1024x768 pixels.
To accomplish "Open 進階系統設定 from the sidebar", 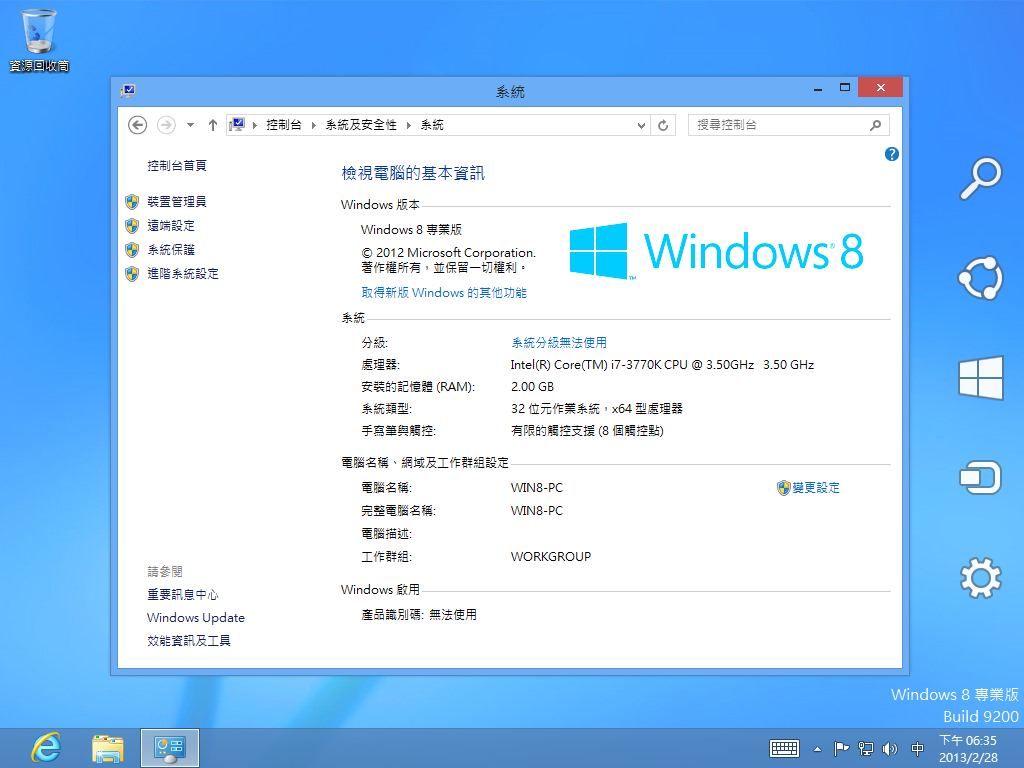I will click(183, 274).
